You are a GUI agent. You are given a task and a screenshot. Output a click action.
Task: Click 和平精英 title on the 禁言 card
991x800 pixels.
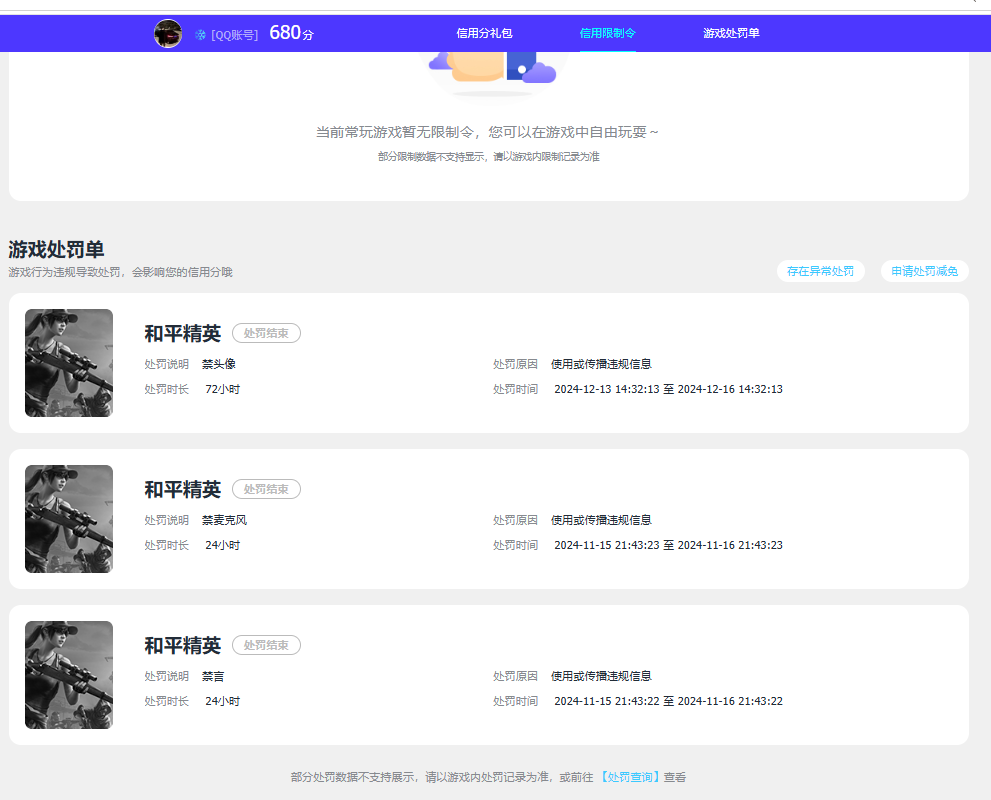[x=183, y=645]
